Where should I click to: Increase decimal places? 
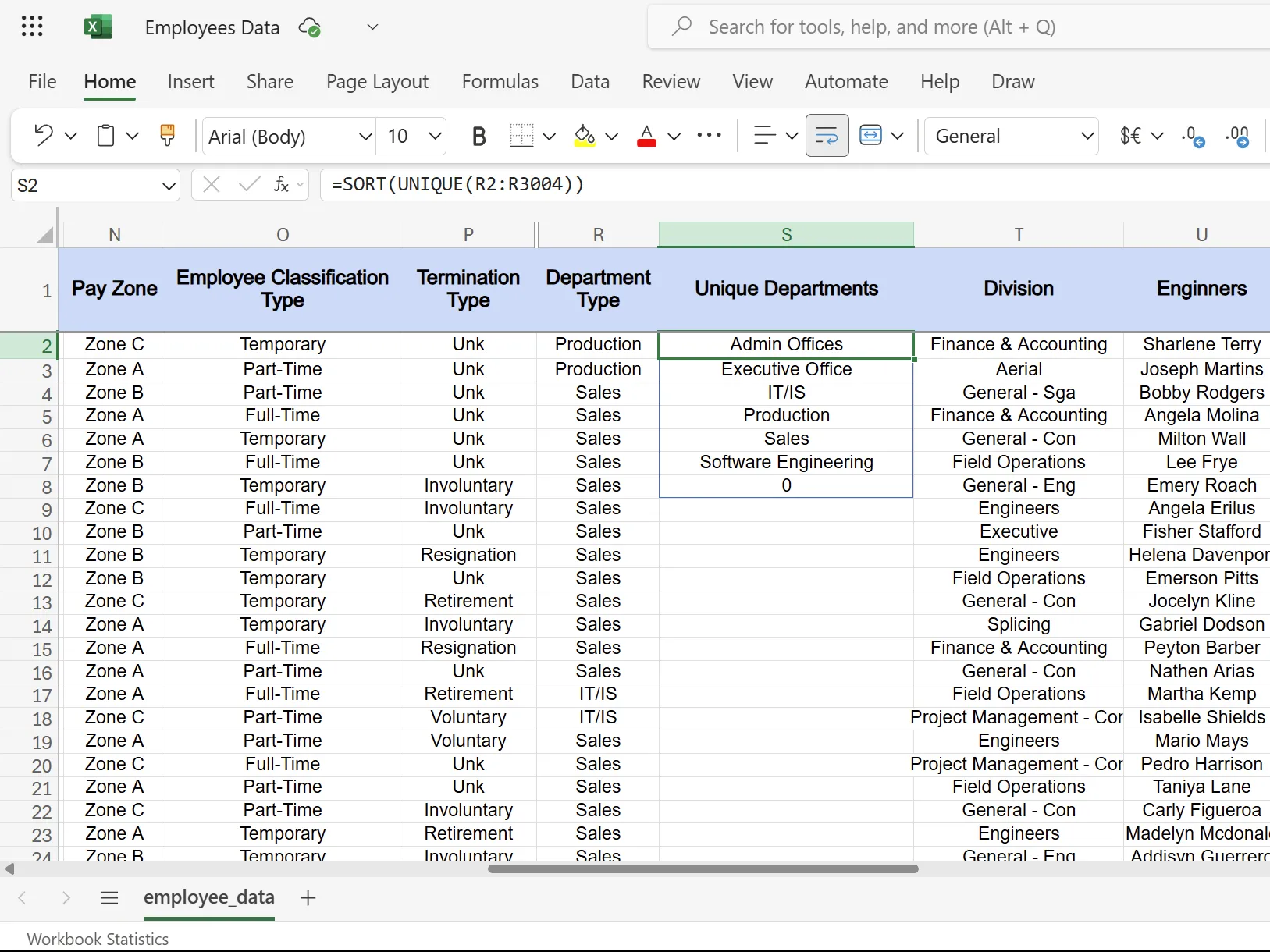click(1238, 136)
